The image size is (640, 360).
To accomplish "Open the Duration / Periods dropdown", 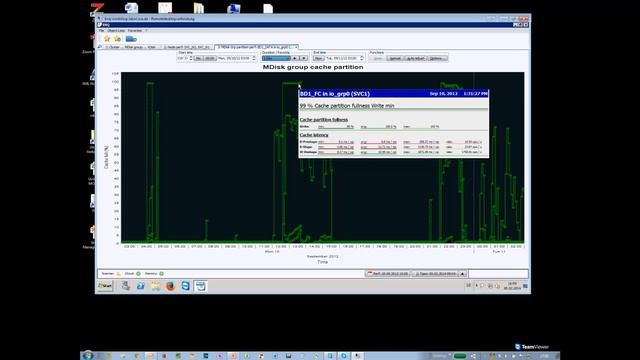I will [x=276, y=58].
